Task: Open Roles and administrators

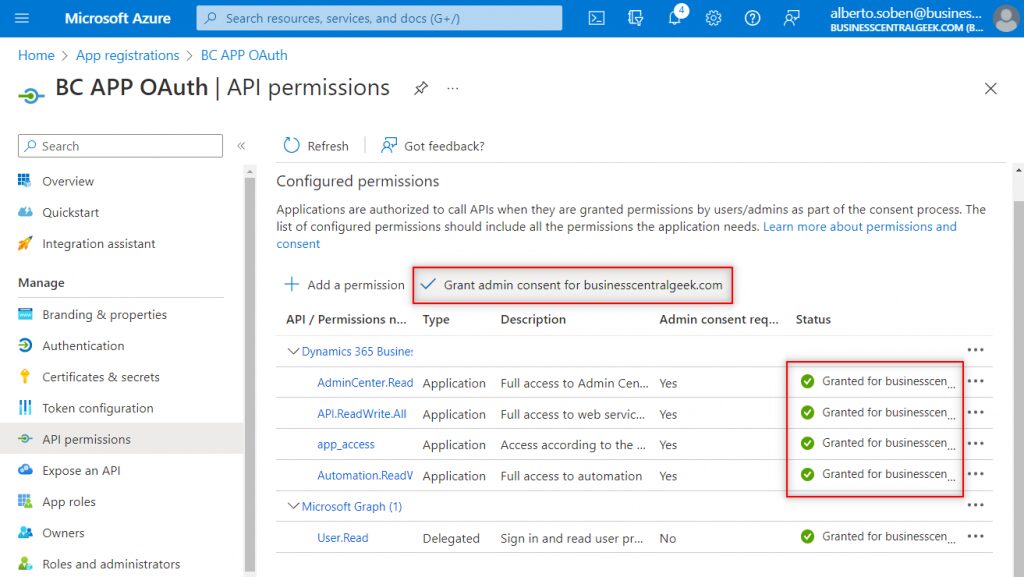Action: point(111,564)
